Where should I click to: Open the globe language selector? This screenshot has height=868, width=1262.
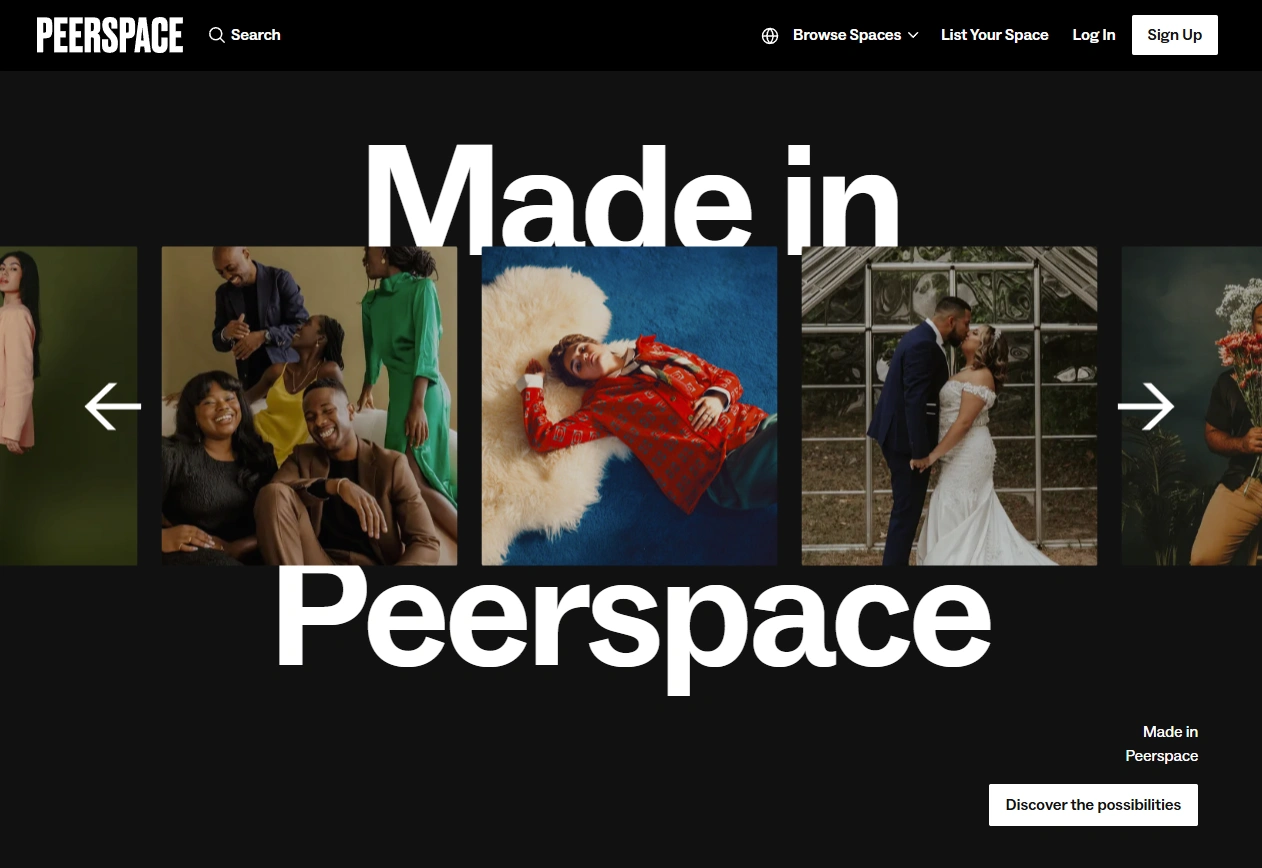click(x=770, y=35)
